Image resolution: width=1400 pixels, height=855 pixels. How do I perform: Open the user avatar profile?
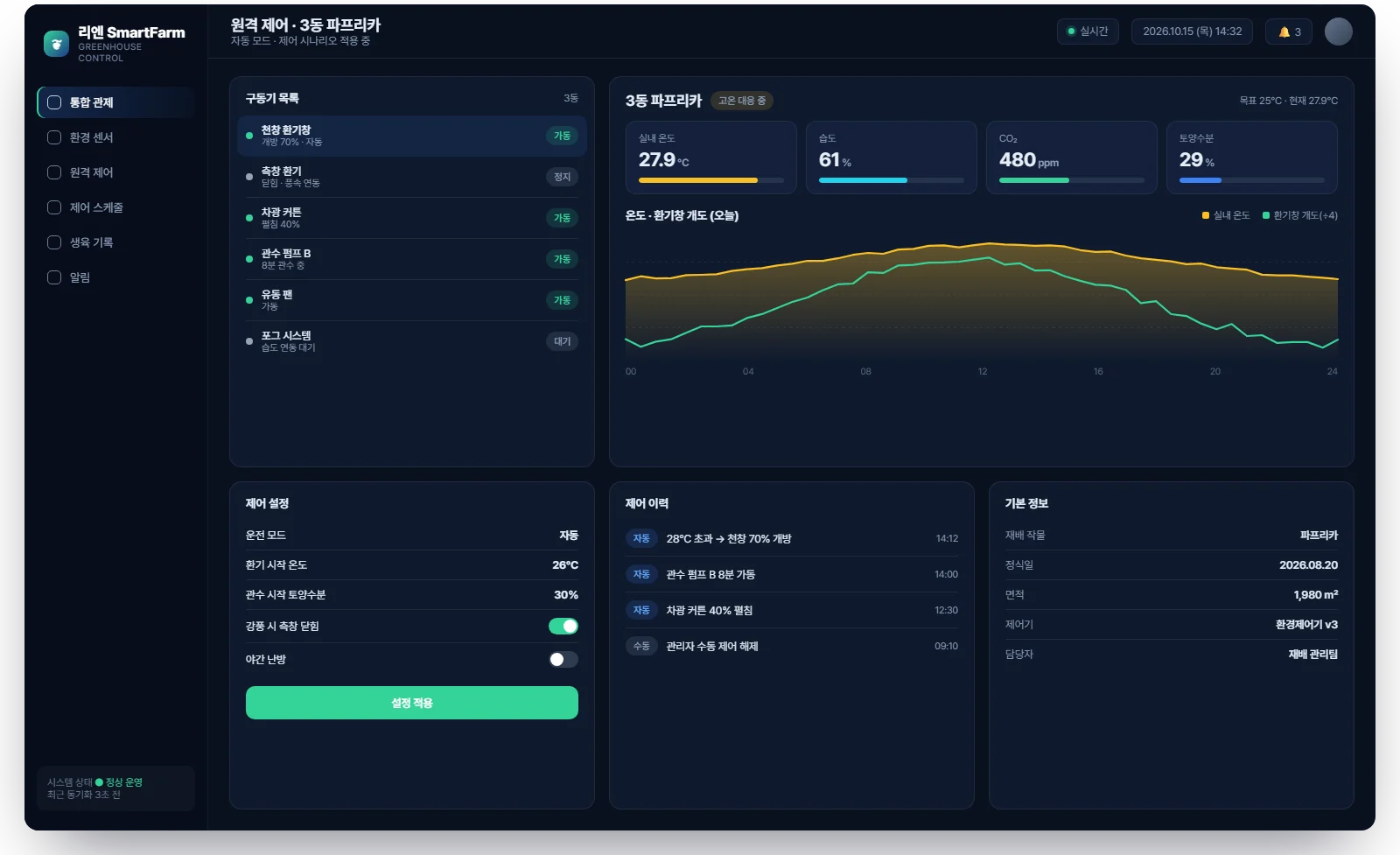[1338, 32]
